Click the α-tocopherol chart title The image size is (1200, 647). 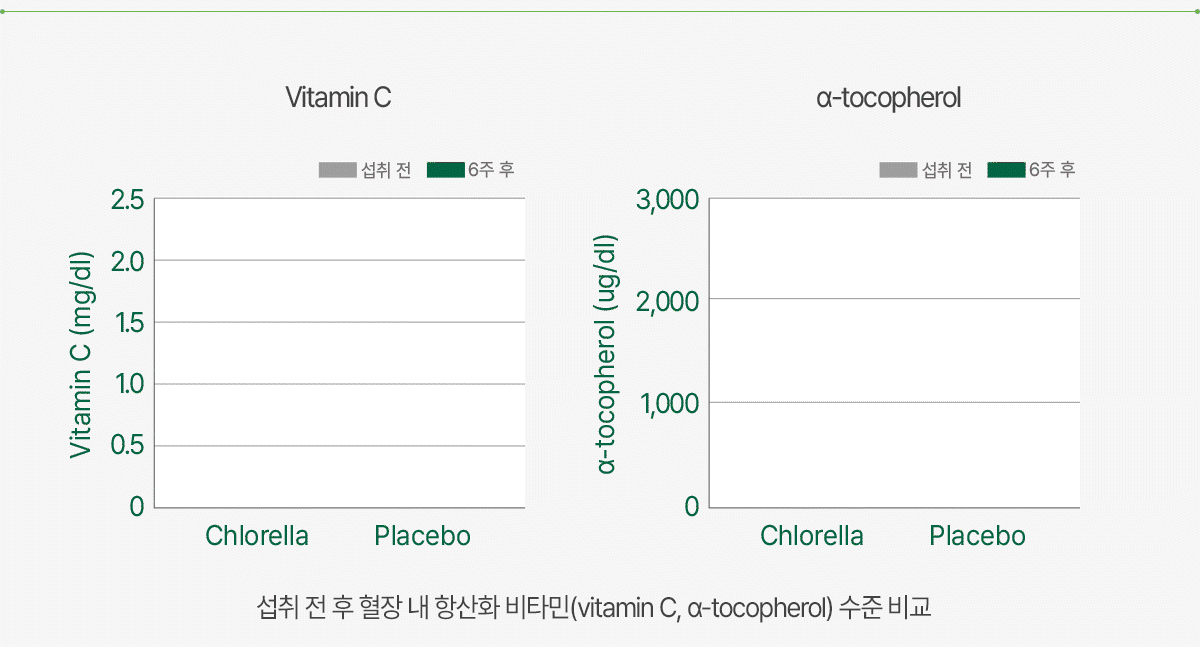pyautogui.click(x=888, y=98)
